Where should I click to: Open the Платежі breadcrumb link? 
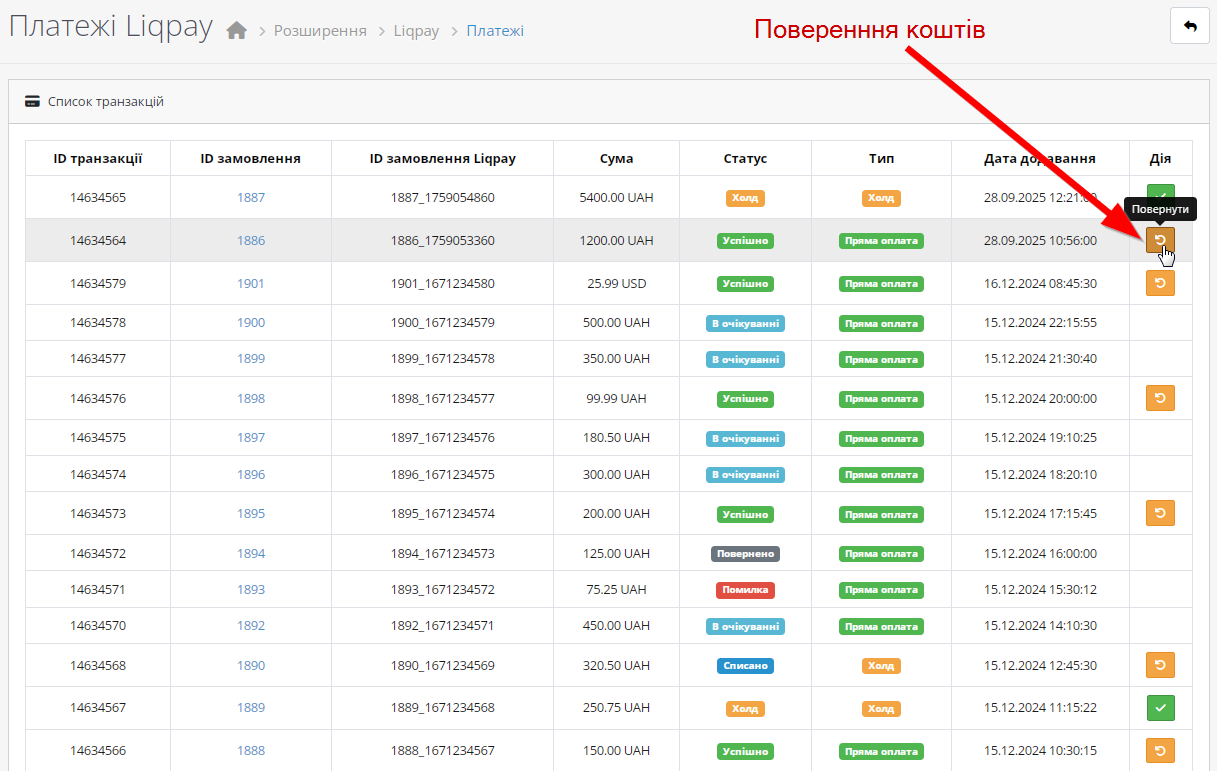495,31
